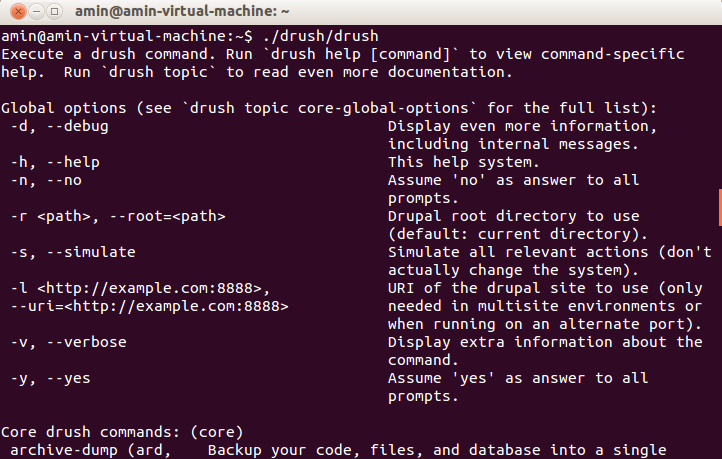Click the -n, --no option line

coord(46,180)
